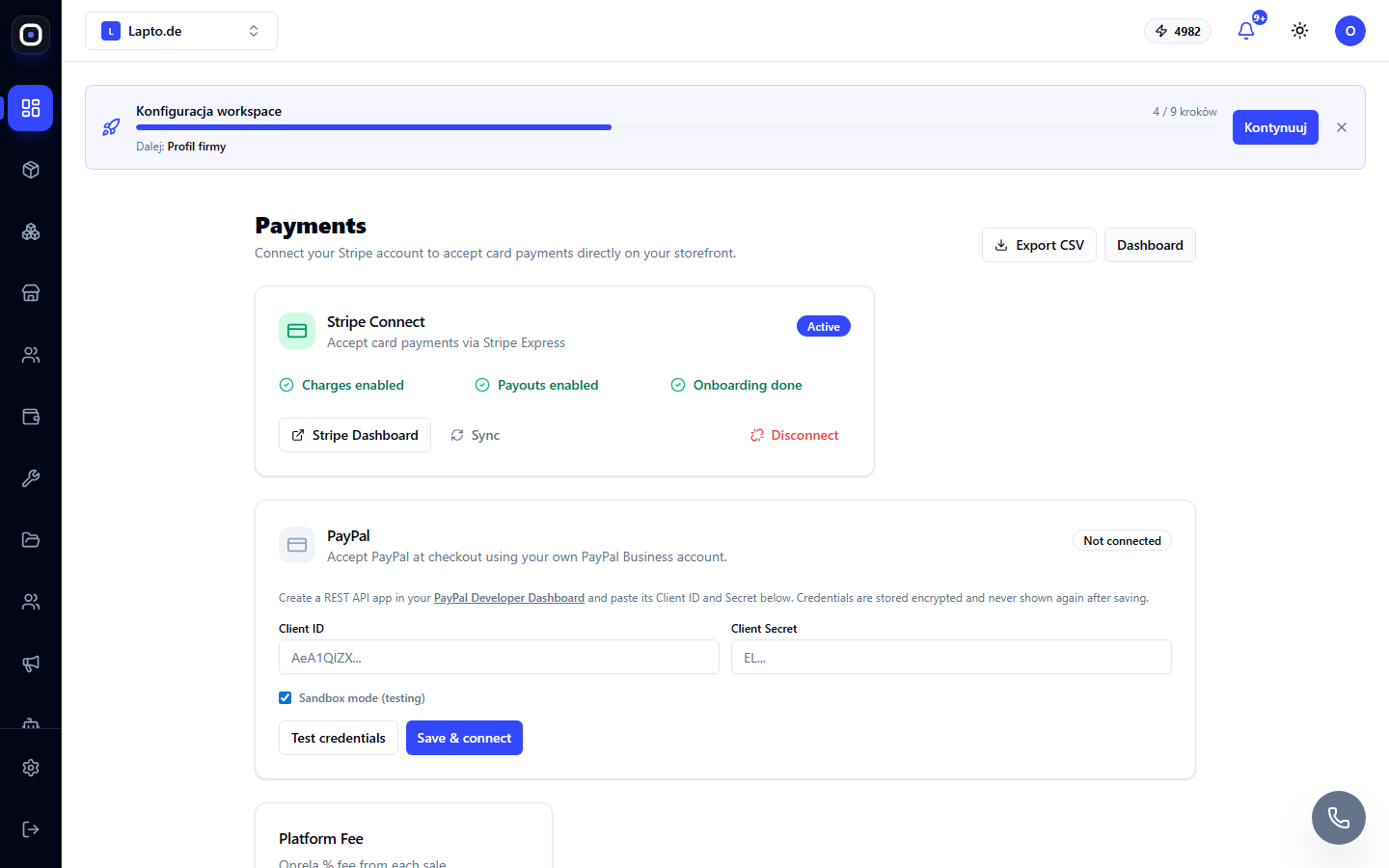The image size is (1389, 868).
Task: Click the app logo at top of sidebar
Action: 31,35
